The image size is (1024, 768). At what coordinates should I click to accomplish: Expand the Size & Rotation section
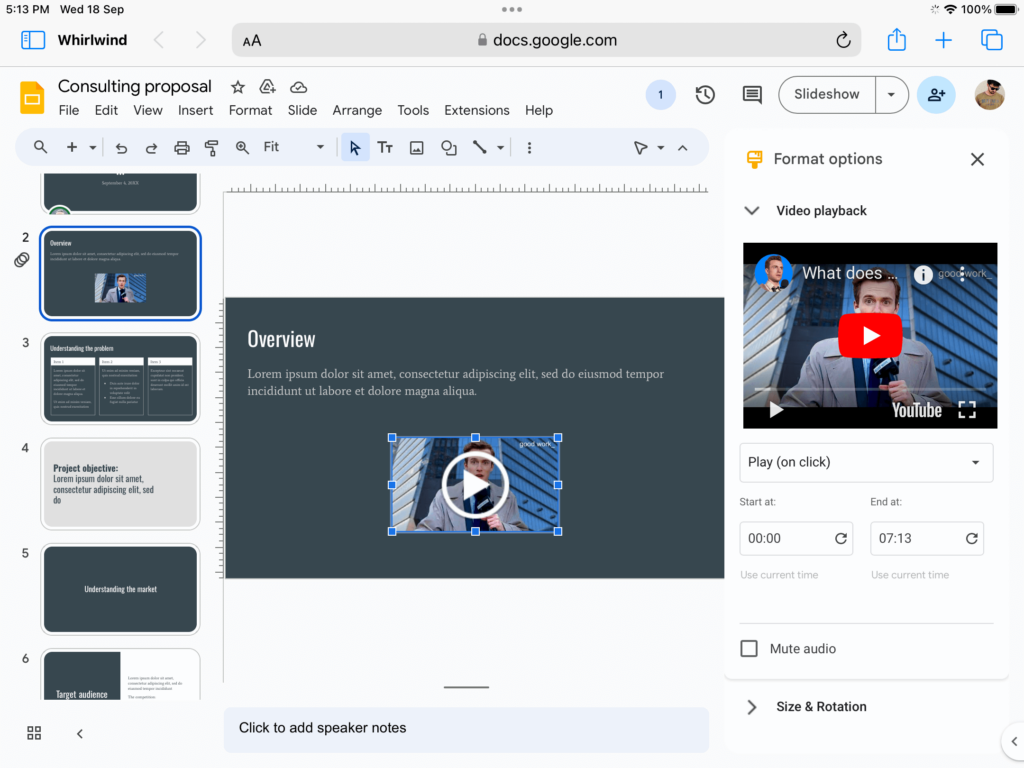point(751,706)
